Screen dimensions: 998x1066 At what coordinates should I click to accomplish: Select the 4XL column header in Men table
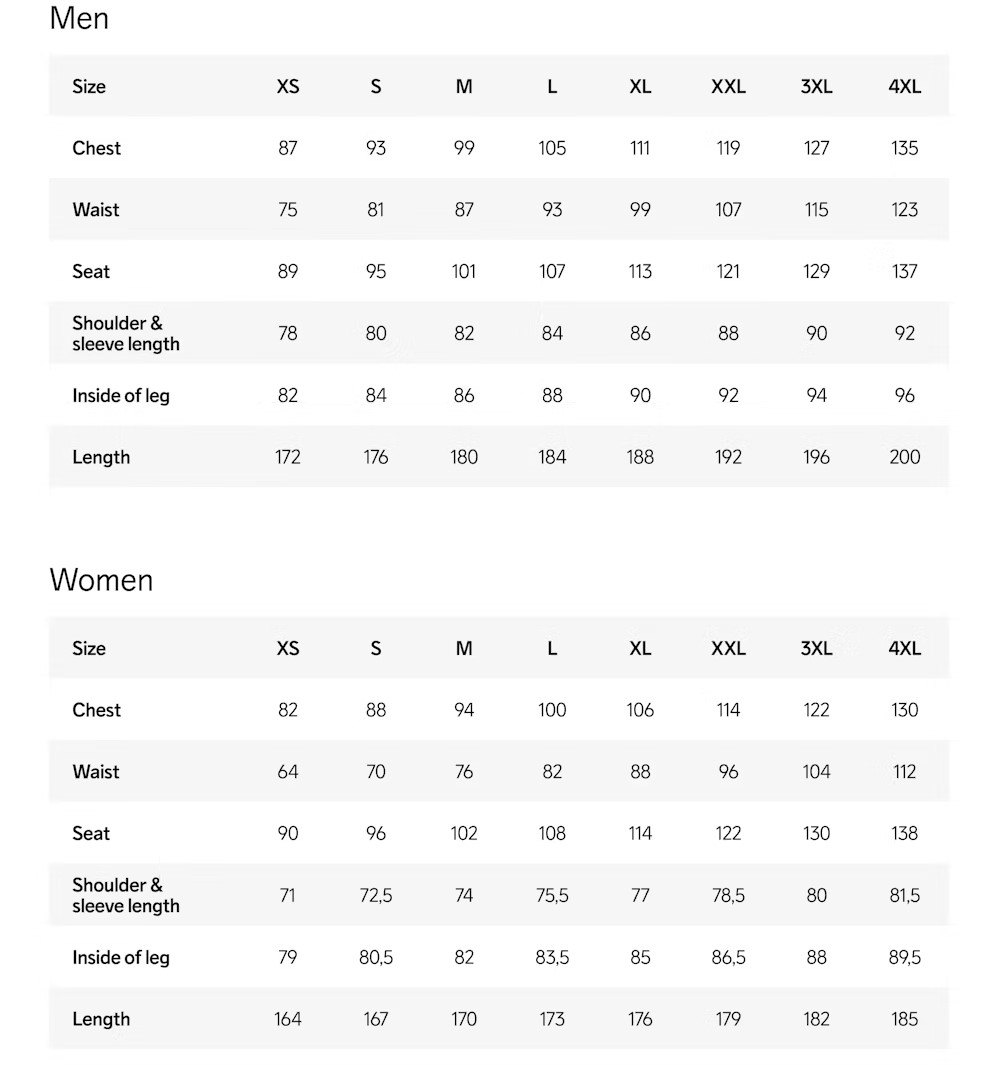pyautogui.click(x=904, y=86)
